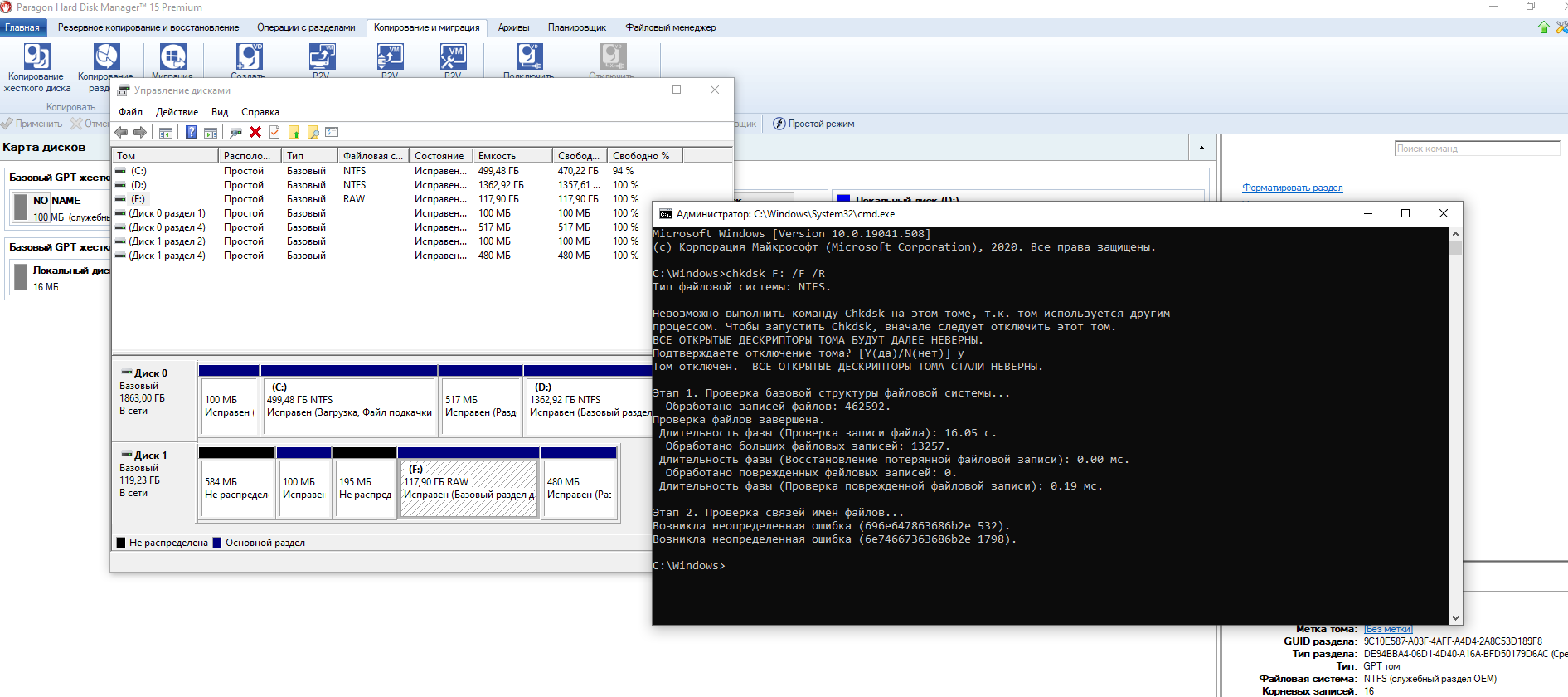Viewport: 1568px width, 697px height.
Task: Sort by the Том column header
Action: (x=165, y=155)
